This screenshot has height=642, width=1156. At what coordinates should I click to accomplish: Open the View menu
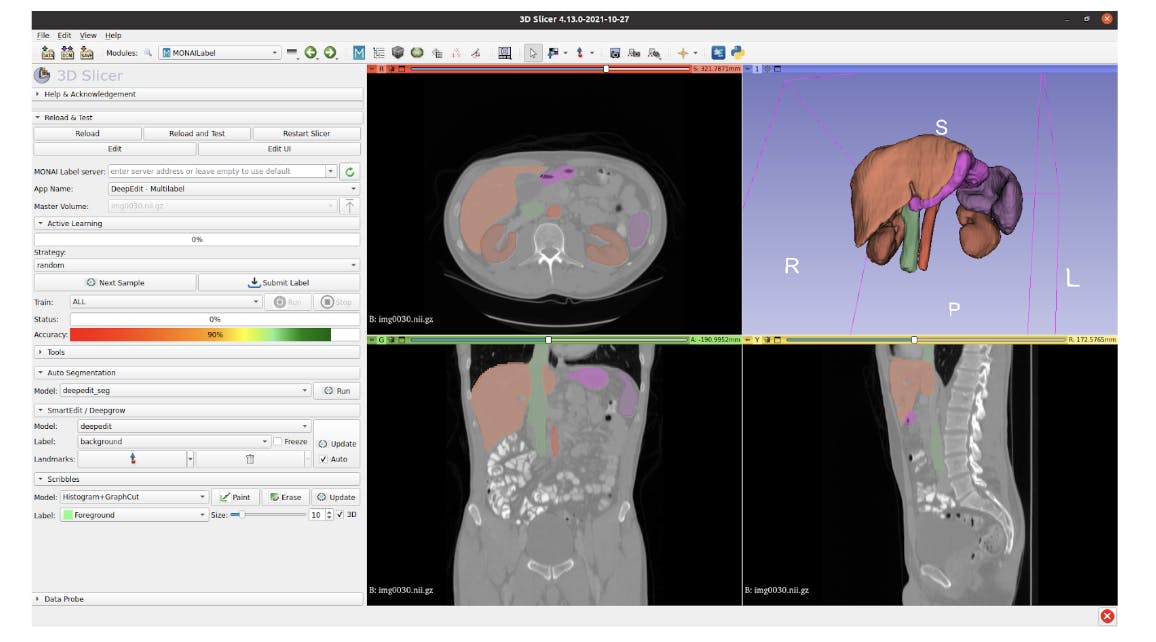click(88, 35)
